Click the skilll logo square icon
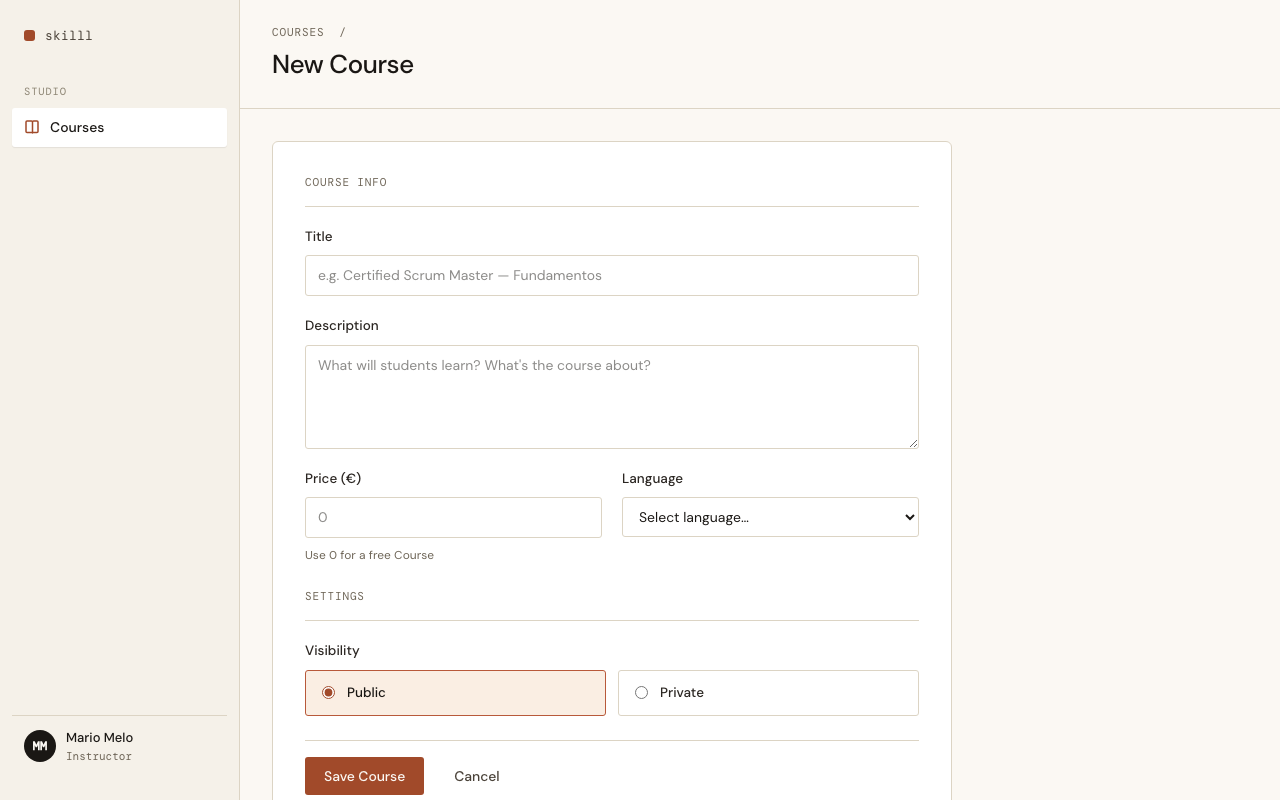 (x=30, y=35)
